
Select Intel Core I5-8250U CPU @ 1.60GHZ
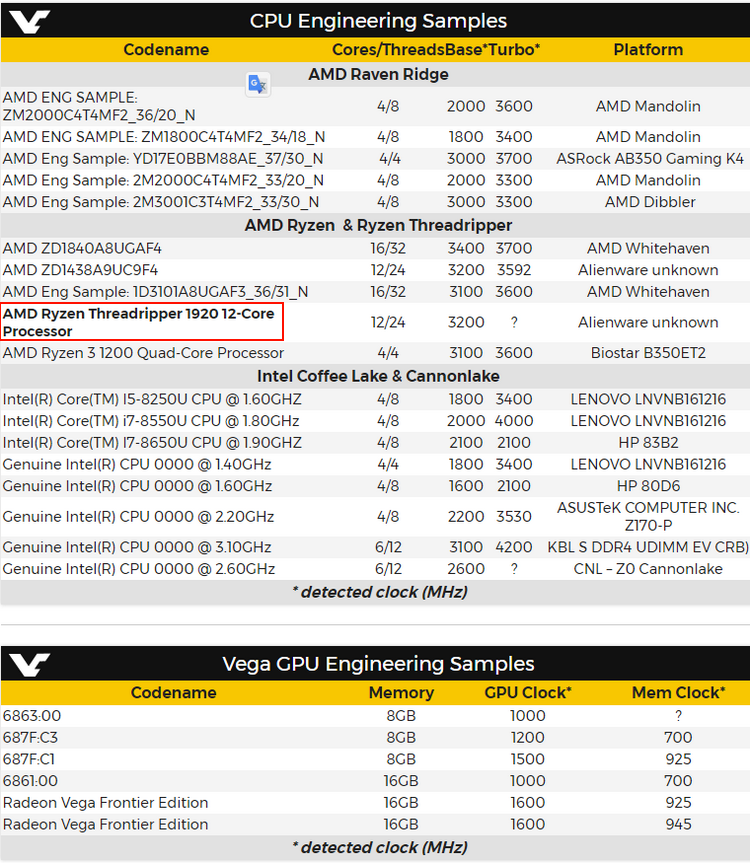[x=152, y=399]
